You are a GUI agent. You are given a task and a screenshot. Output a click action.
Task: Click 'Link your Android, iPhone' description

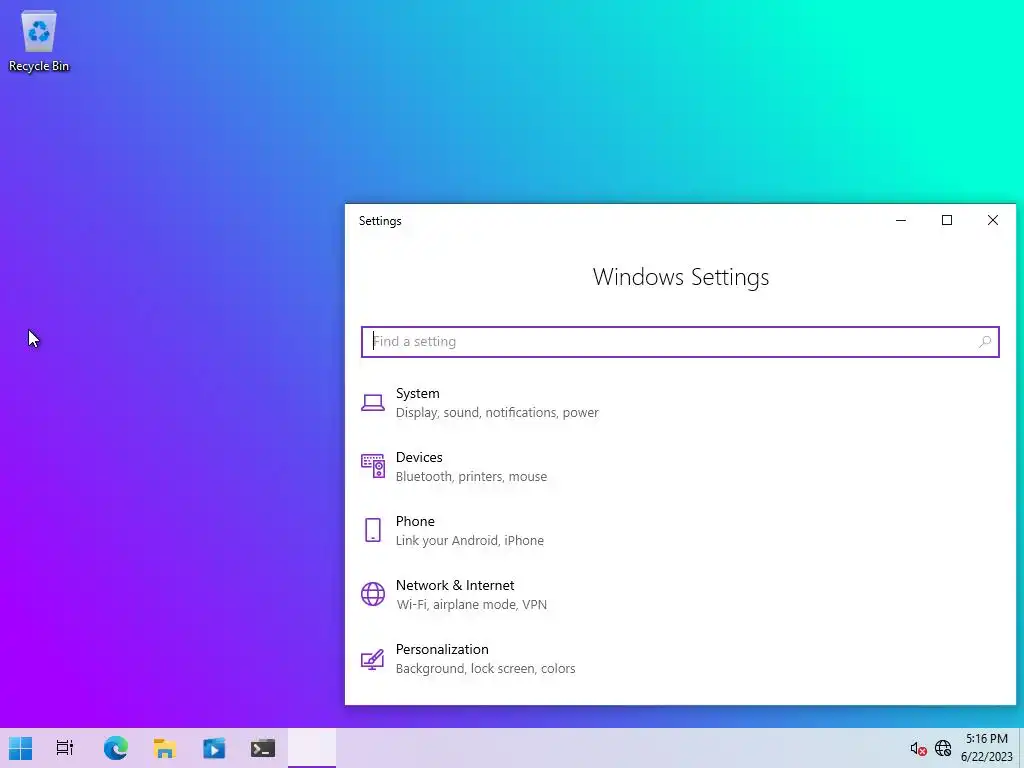470,541
